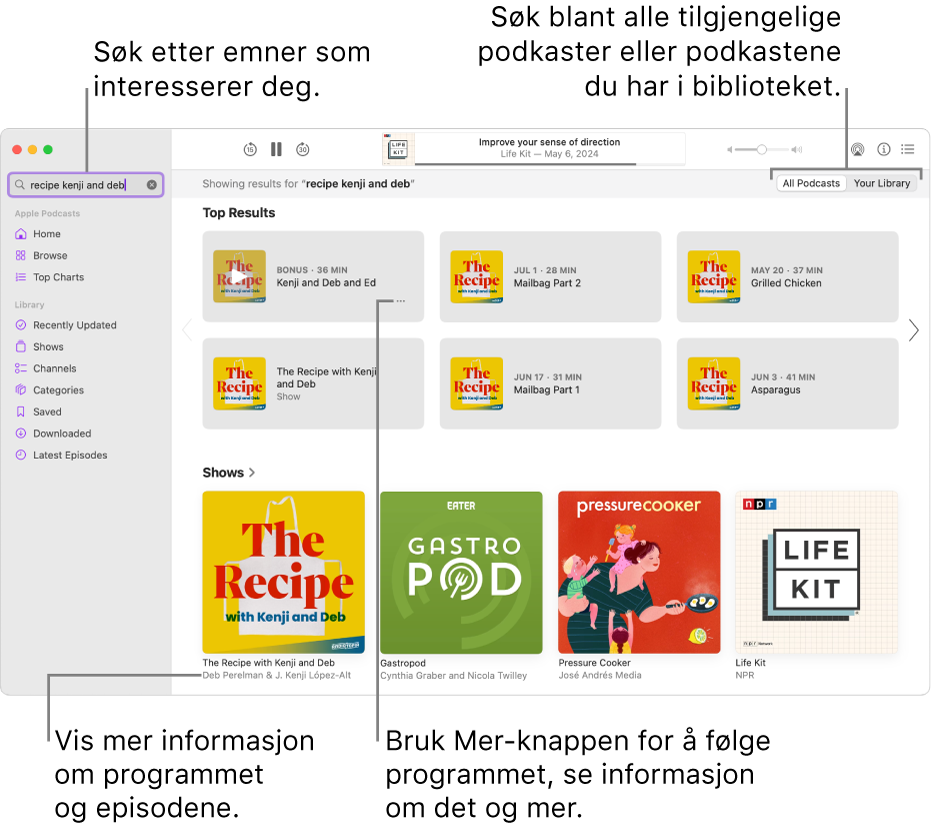
Task: Show previous page of top results
Action: [188, 330]
